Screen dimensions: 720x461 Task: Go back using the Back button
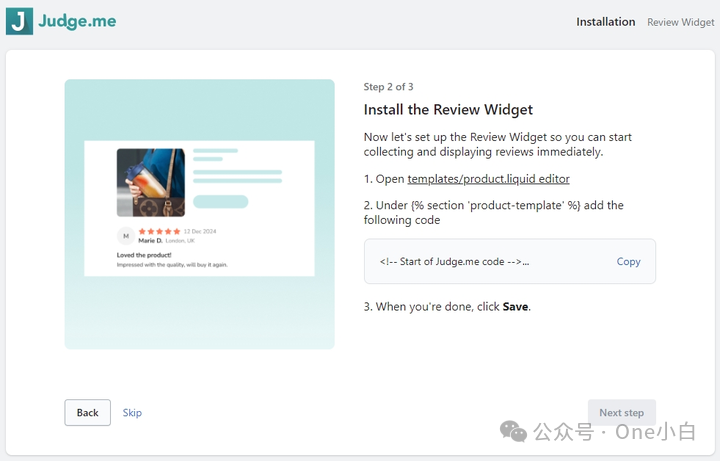(x=88, y=413)
